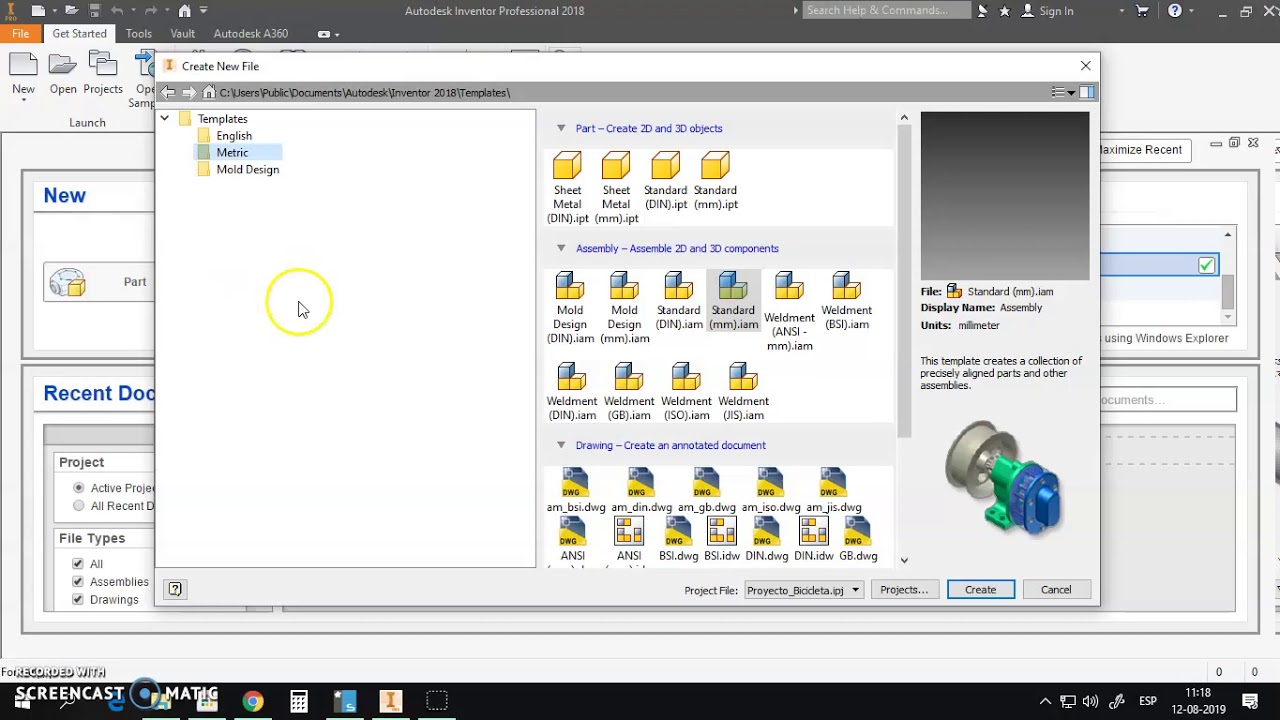Choose Standard (DIN).ipt part template

coord(665,181)
